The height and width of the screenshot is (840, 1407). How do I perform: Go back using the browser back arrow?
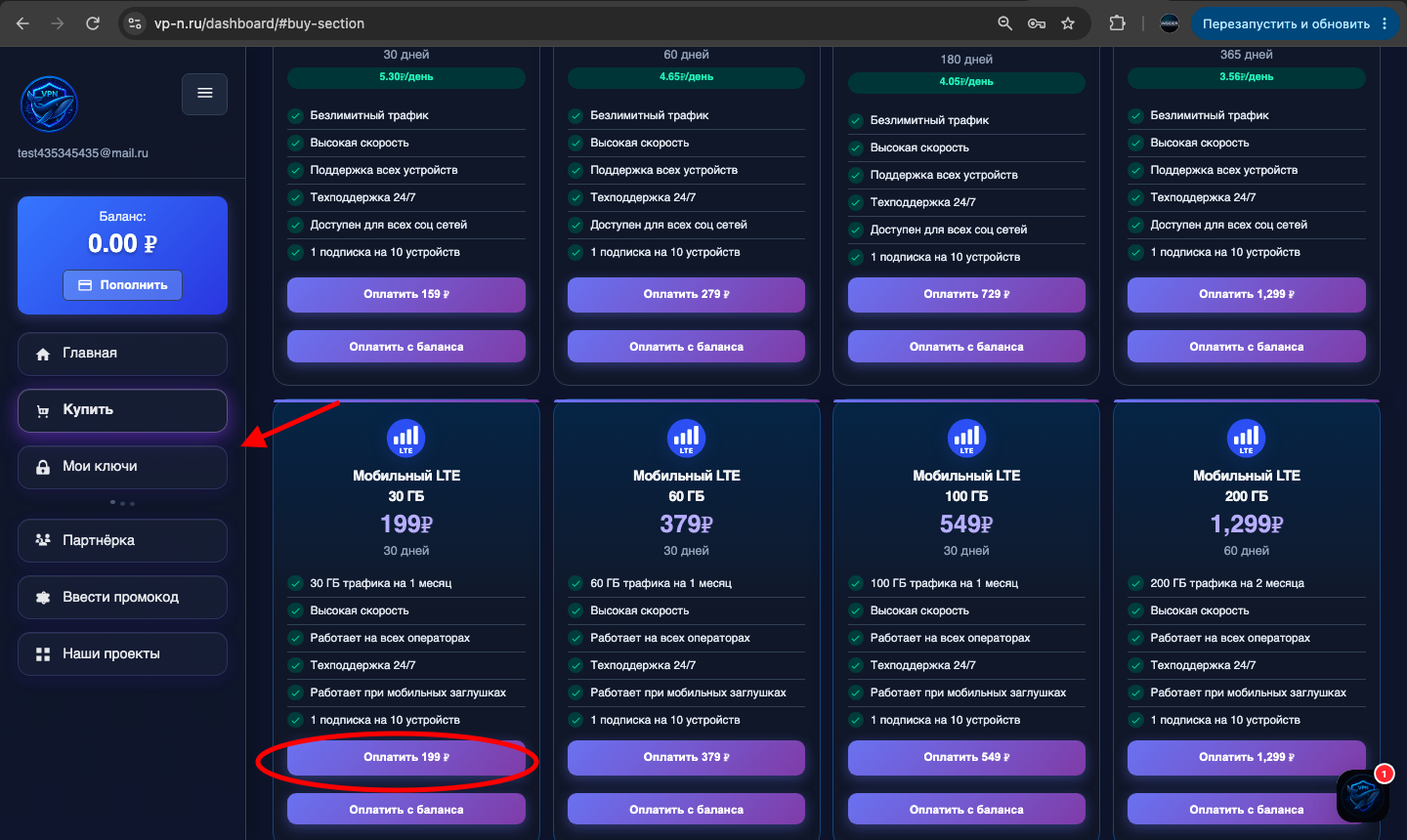(x=23, y=23)
